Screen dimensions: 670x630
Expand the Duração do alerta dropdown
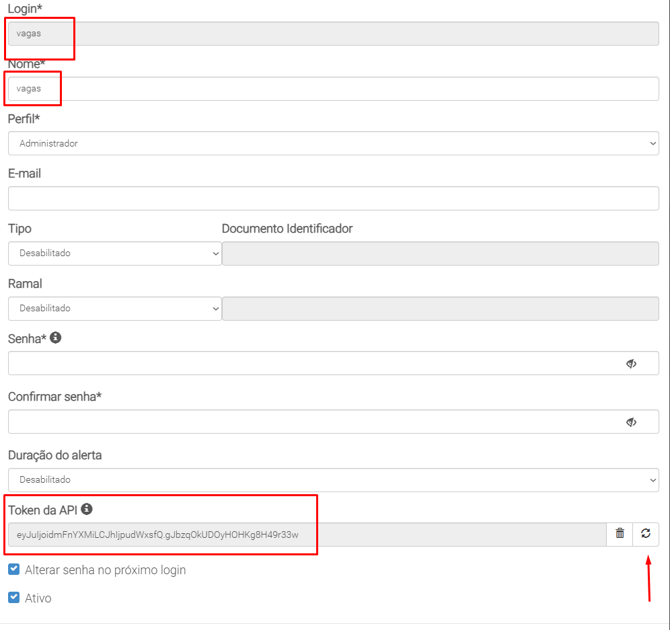[333, 480]
